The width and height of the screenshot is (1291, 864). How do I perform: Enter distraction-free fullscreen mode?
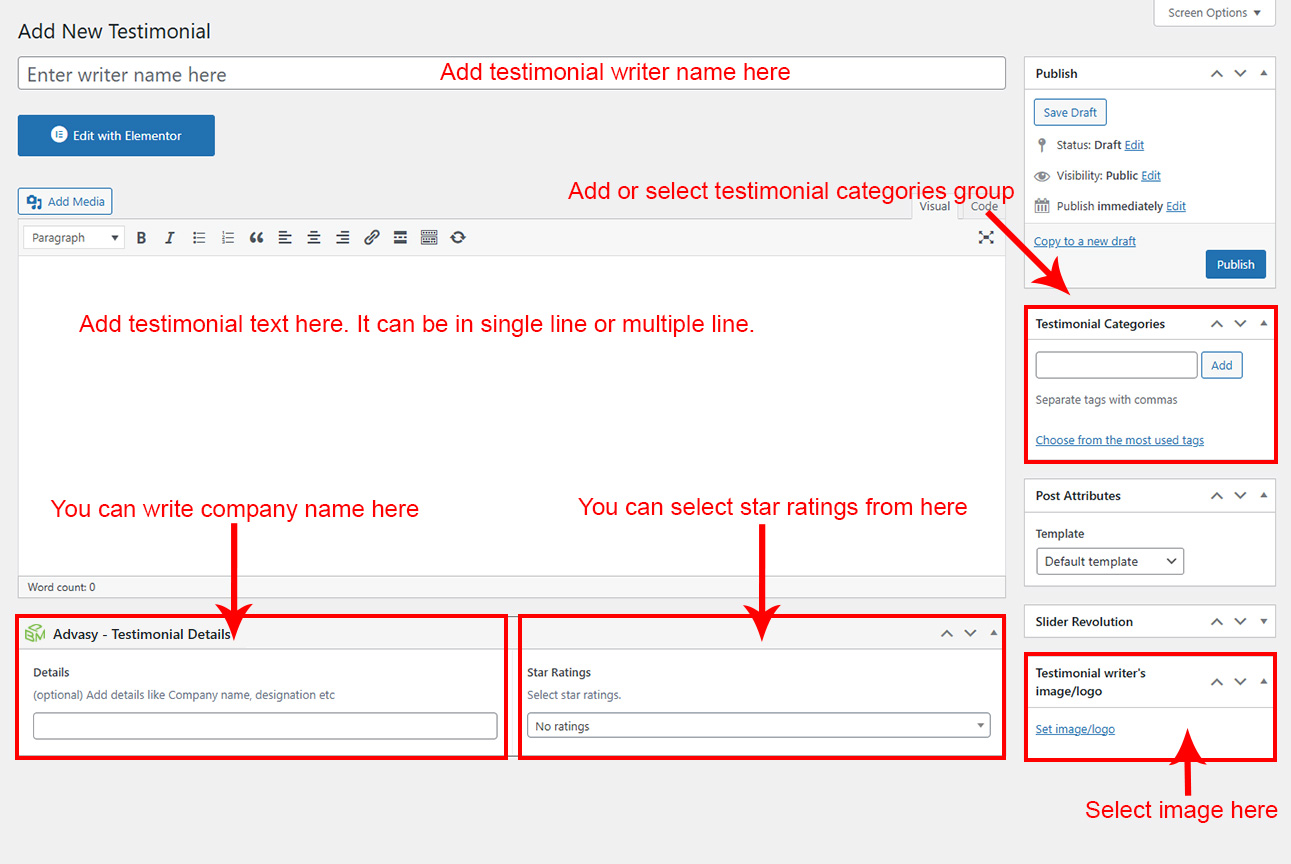pos(986,238)
